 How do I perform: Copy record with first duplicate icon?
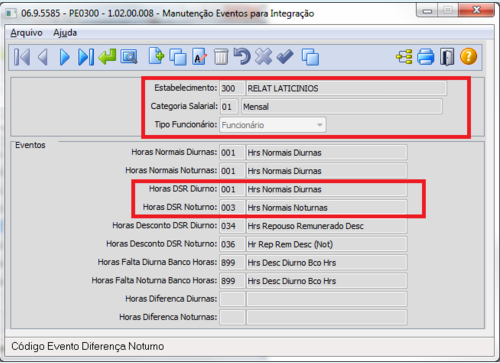178,57
